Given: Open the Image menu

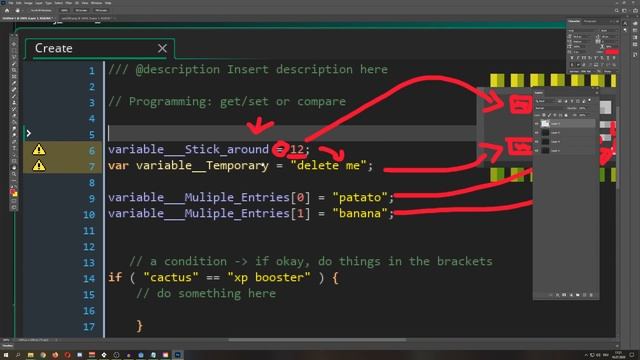Looking at the screenshot, I should [28, 3].
